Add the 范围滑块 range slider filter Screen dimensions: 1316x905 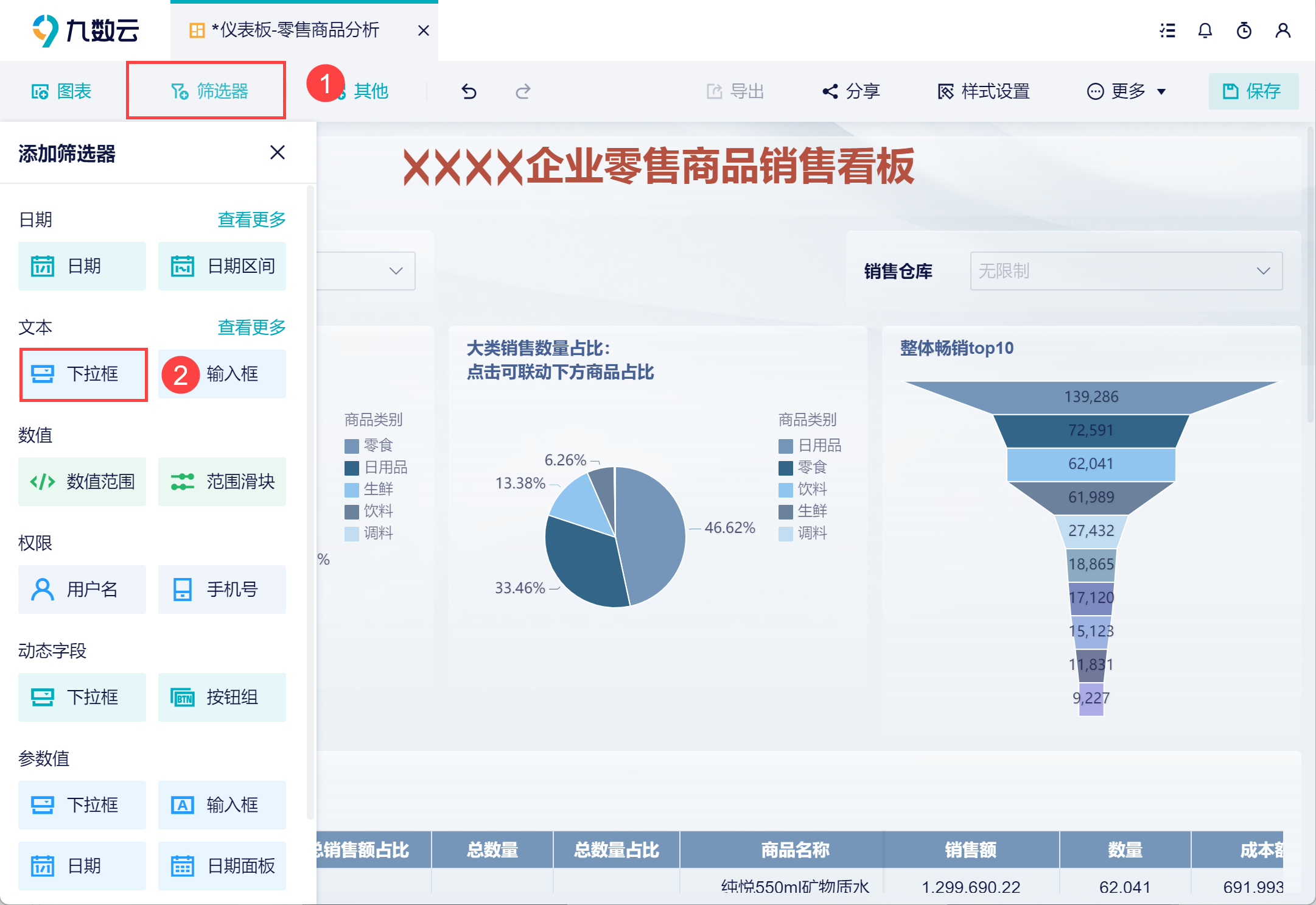point(222,482)
